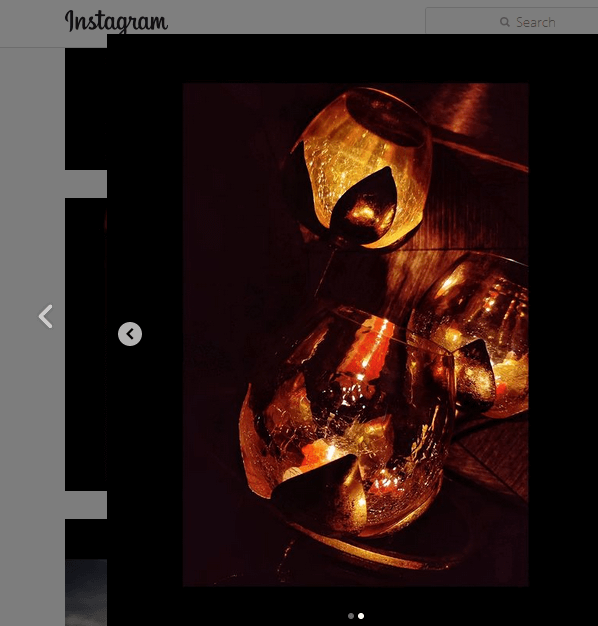Show the previous carousel photo via the circular arrow
This screenshot has width=598, height=626.
130,334
